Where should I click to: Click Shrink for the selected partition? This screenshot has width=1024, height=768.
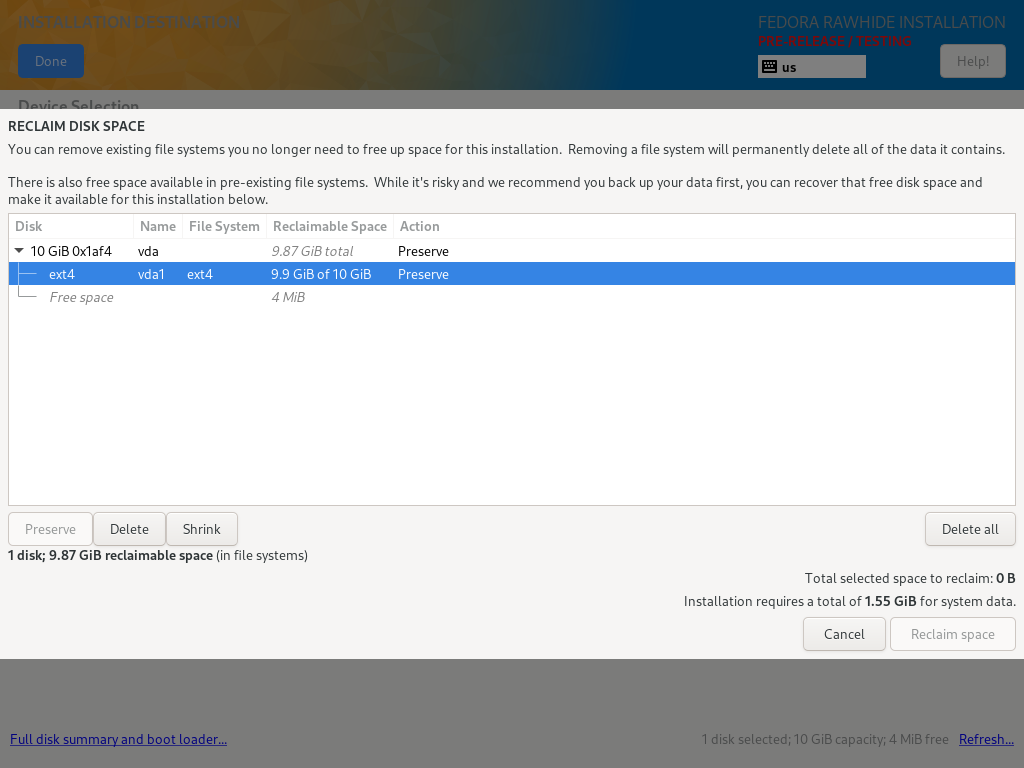coord(202,529)
